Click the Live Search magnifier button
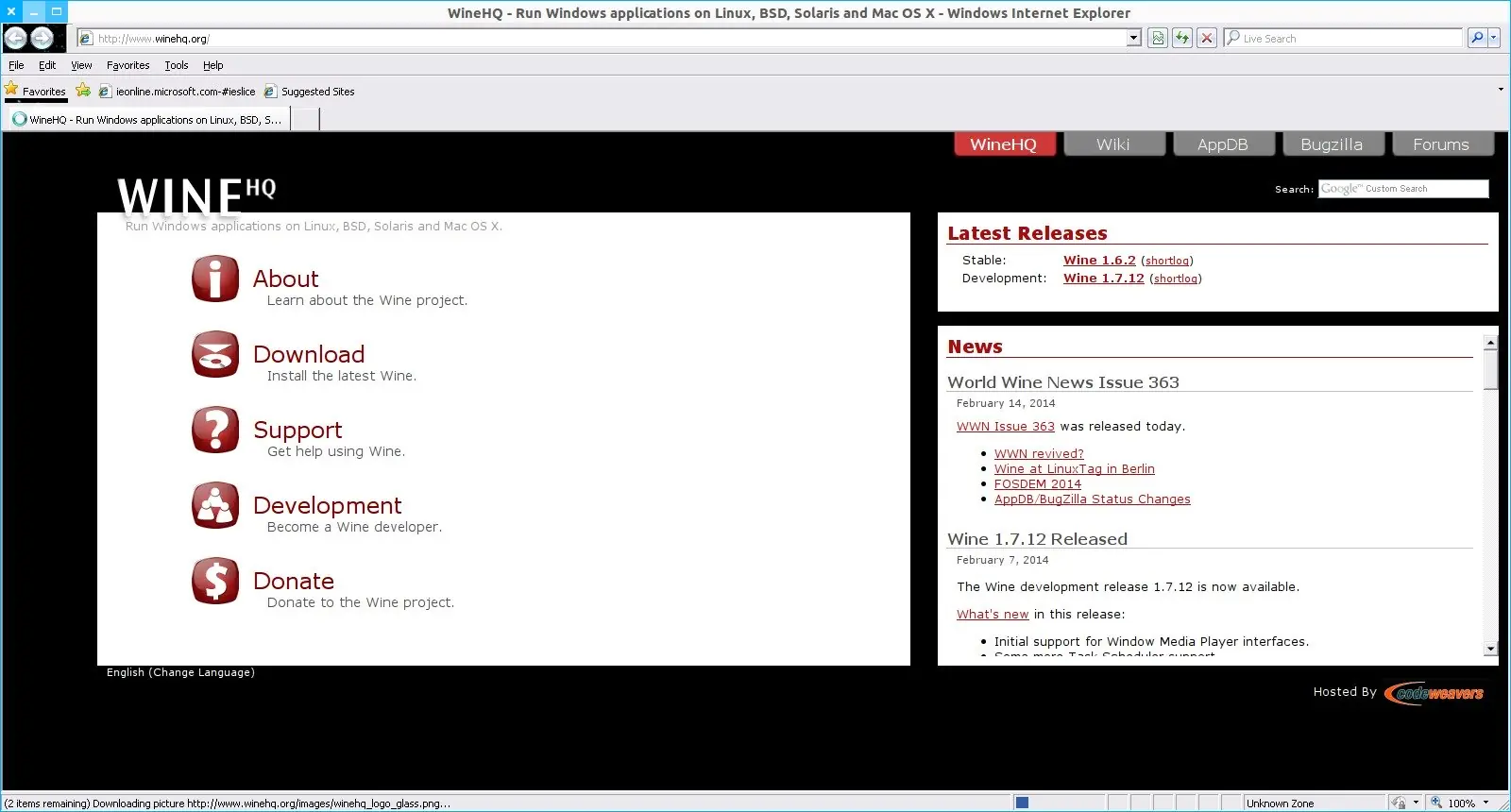The height and width of the screenshot is (812, 1511). click(x=1477, y=38)
